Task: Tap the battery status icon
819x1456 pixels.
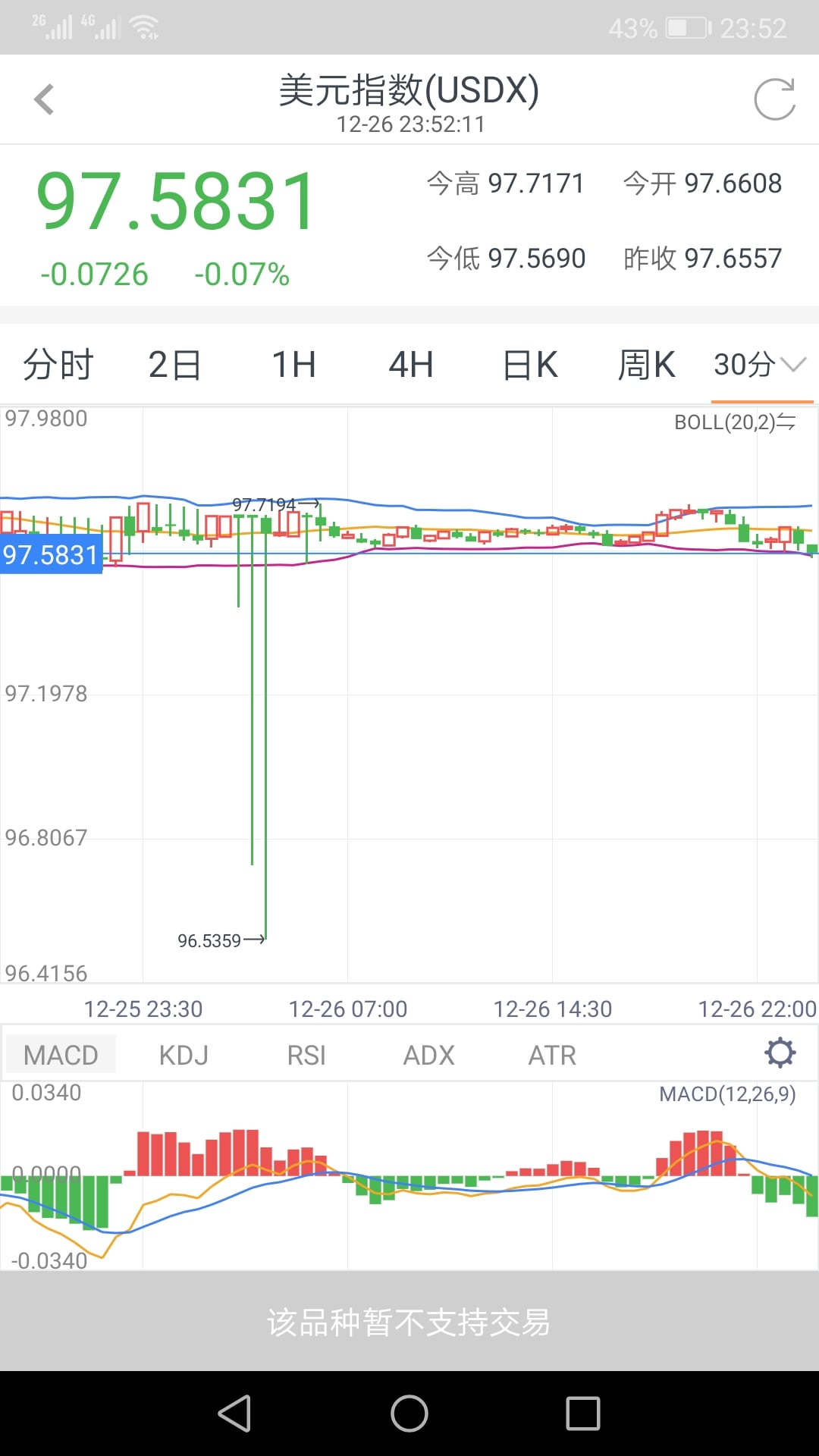Action: (689, 29)
